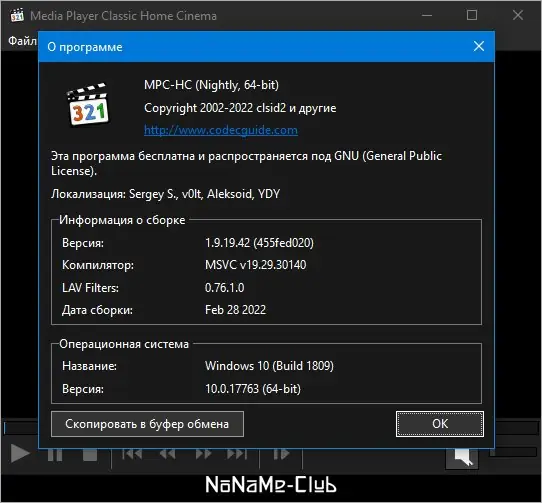Click the Компилятор label
The width and height of the screenshot is (542, 503).
tap(98, 265)
